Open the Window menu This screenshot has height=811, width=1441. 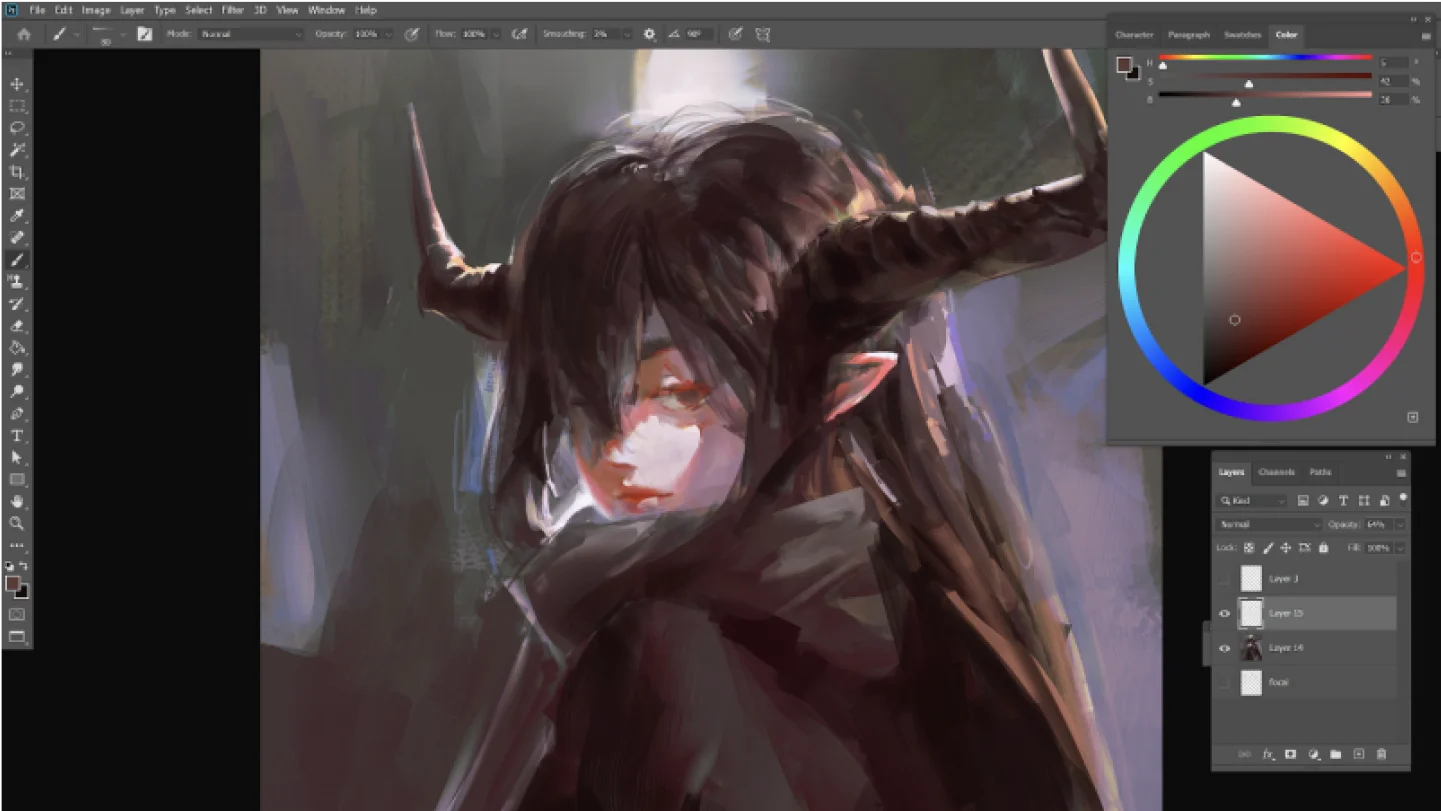[326, 10]
